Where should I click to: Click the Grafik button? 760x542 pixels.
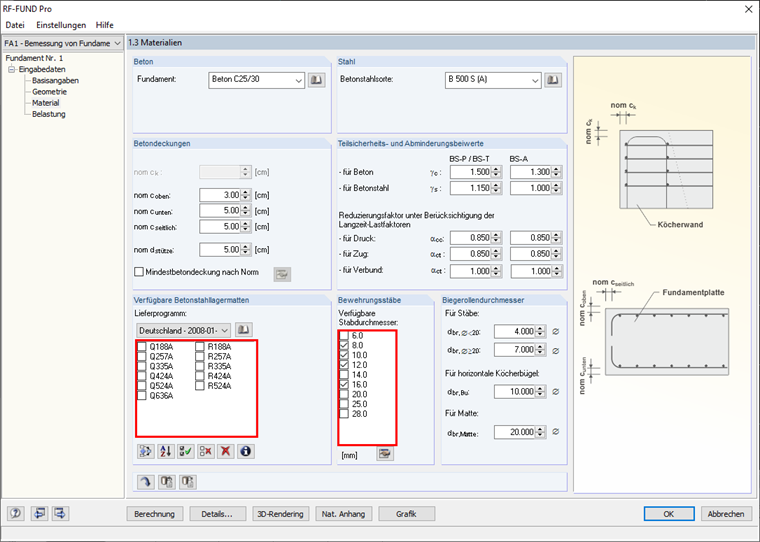coord(406,514)
